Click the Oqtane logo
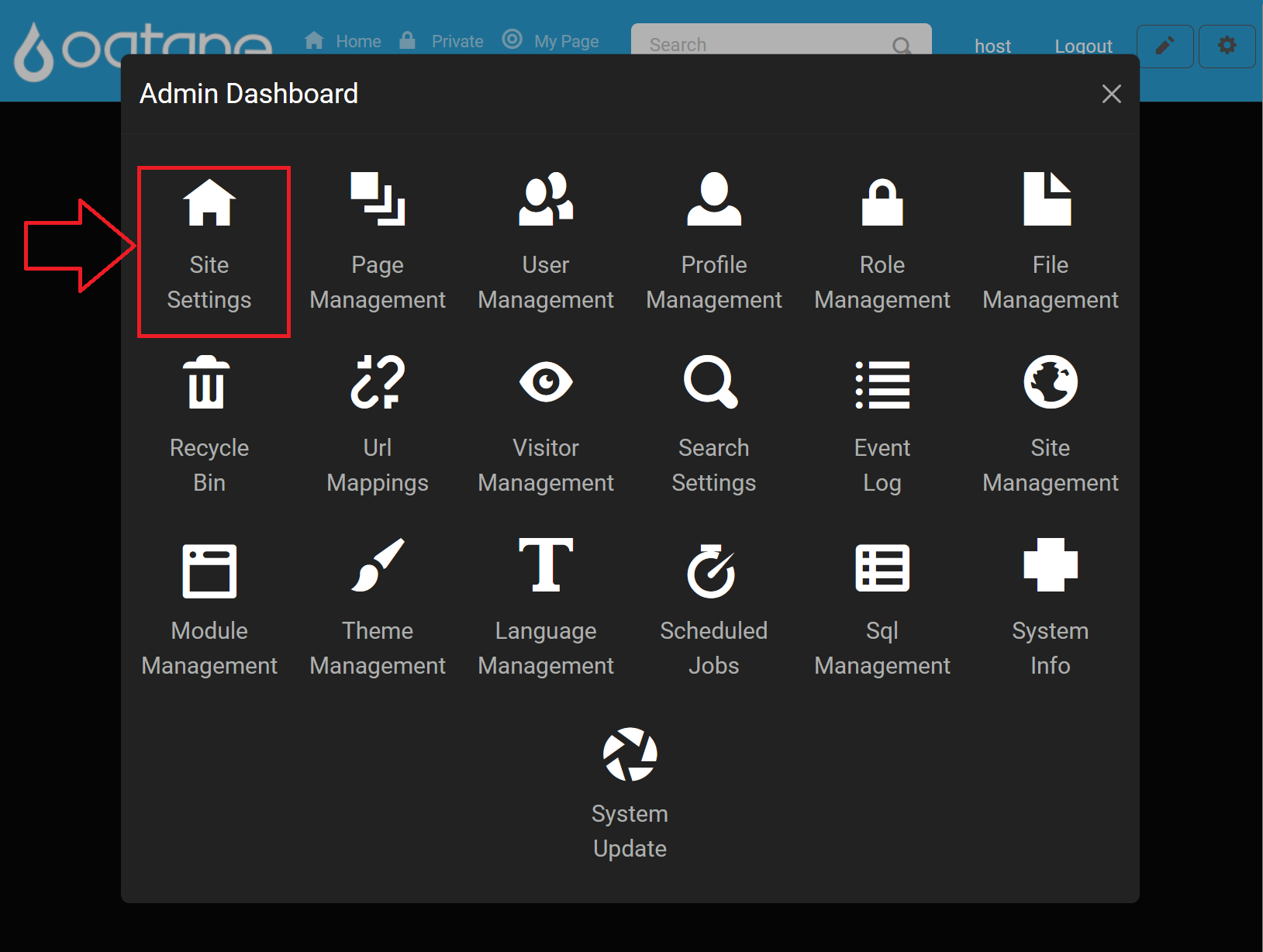1263x952 pixels. 143,50
